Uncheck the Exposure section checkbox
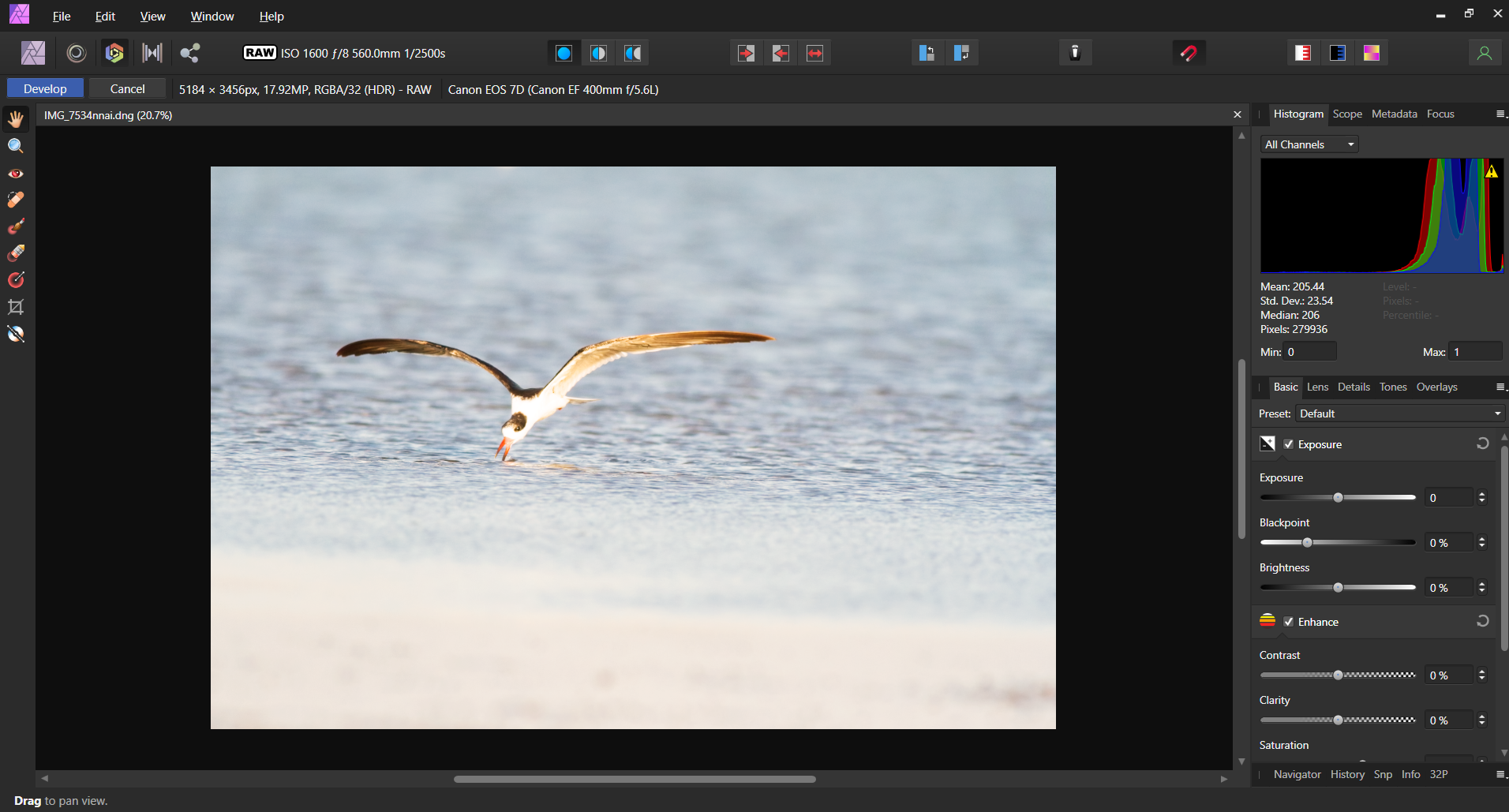This screenshot has height=812, width=1509. coord(1289,444)
